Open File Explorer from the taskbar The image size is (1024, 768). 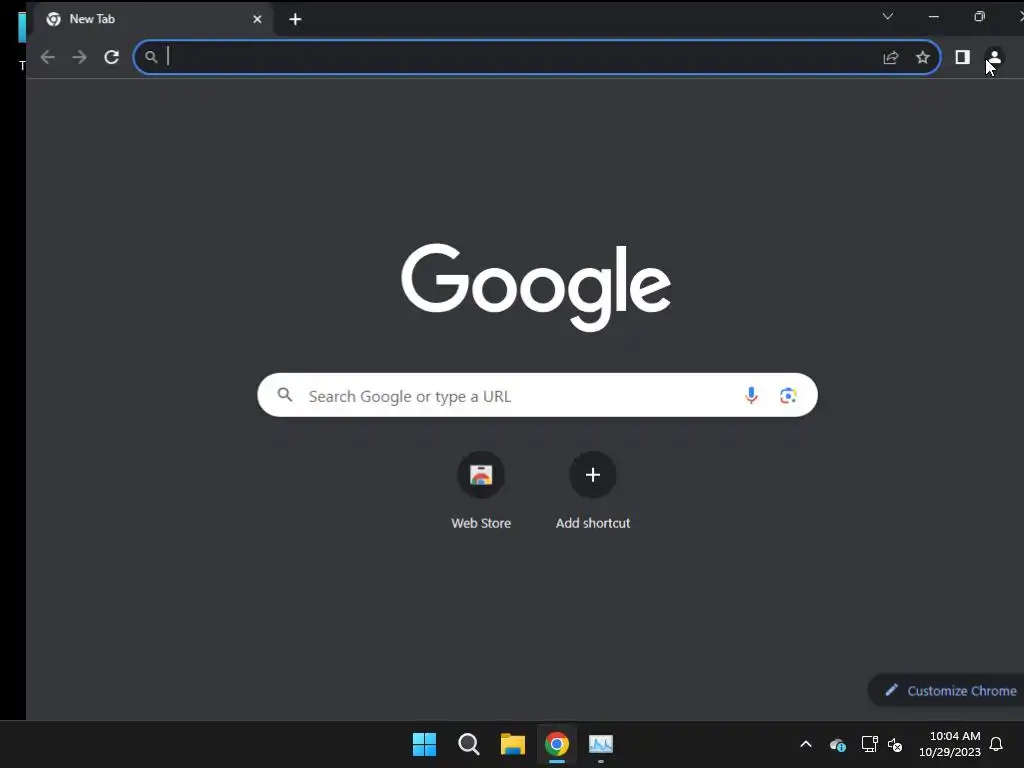[x=513, y=744]
